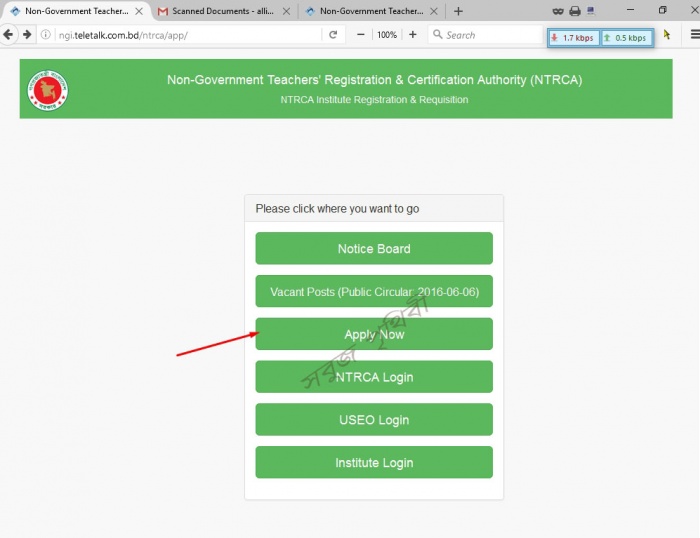Zoom out with the minus icon
The width and height of the screenshot is (700, 538).
tap(361, 34)
